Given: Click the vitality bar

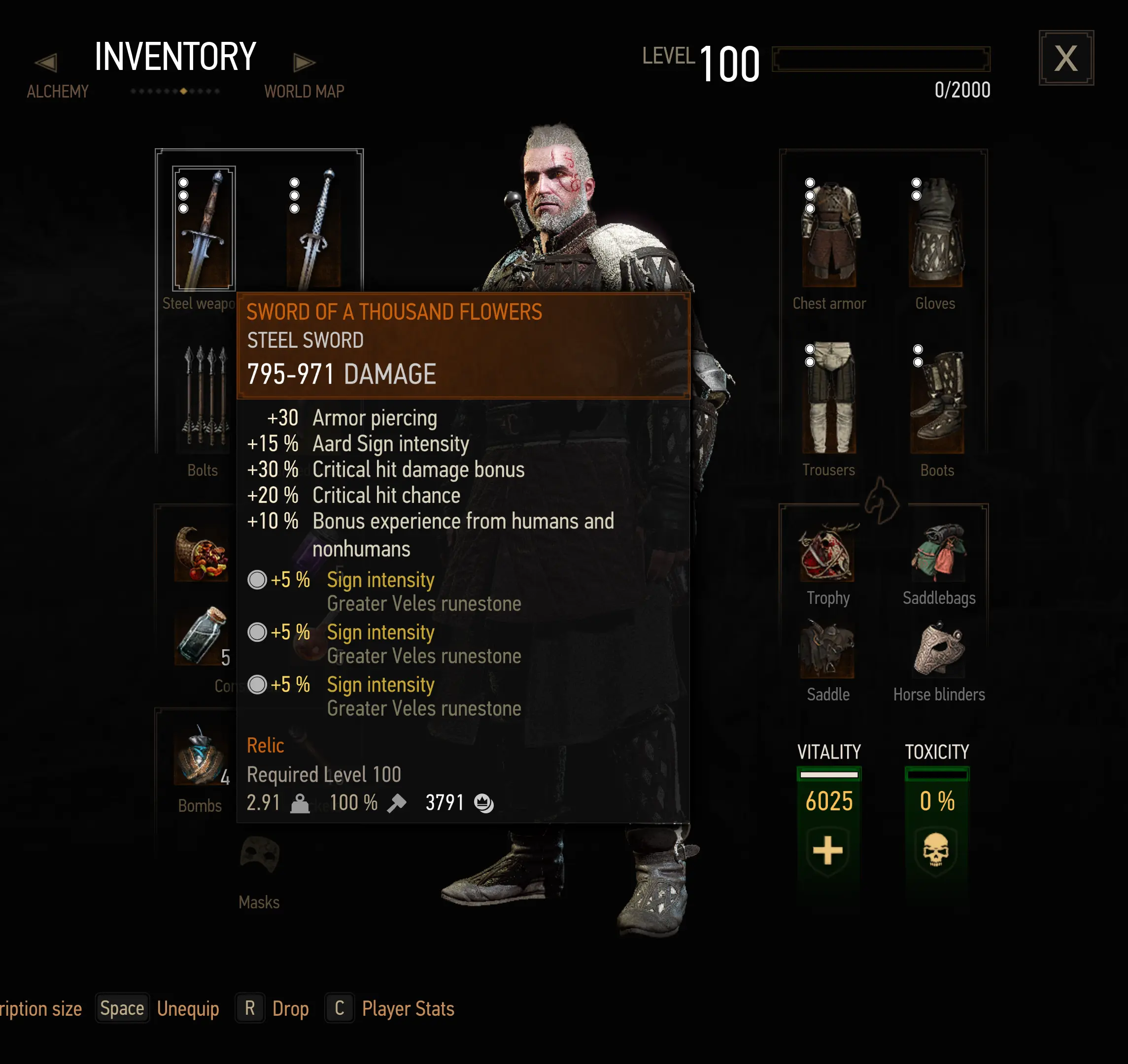Looking at the screenshot, I should coord(829,774).
